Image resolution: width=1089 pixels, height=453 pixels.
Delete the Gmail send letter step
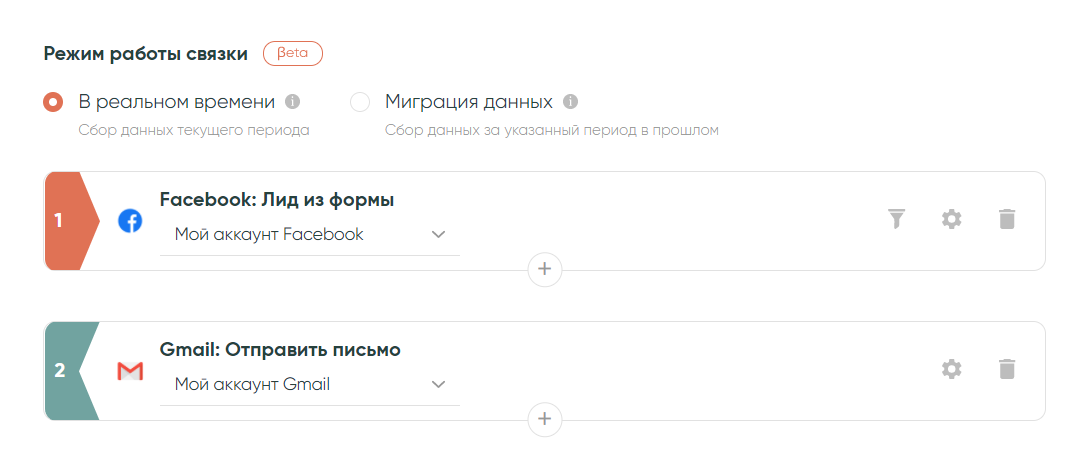click(x=1007, y=369)
